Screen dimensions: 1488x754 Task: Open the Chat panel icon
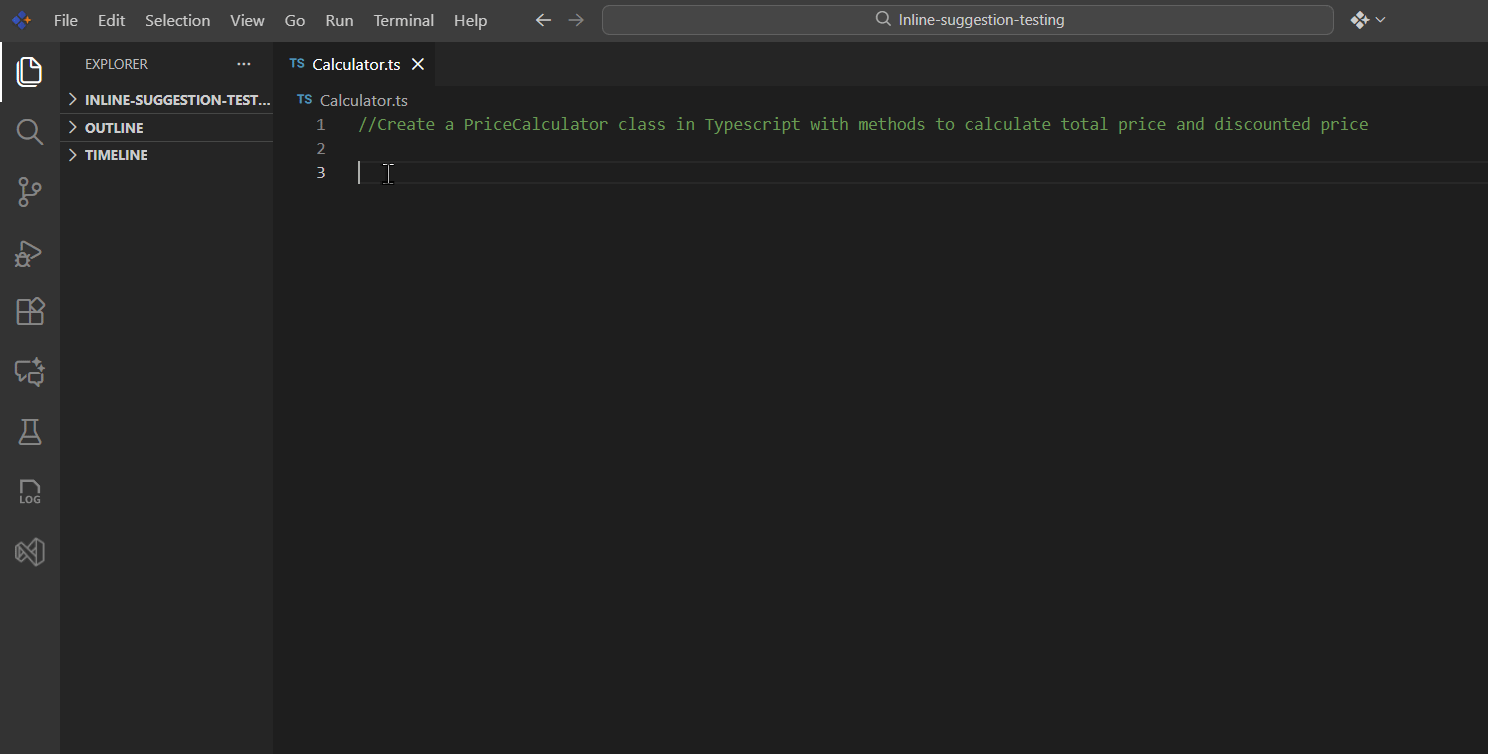pyautogui.click(x=30, y=372)
